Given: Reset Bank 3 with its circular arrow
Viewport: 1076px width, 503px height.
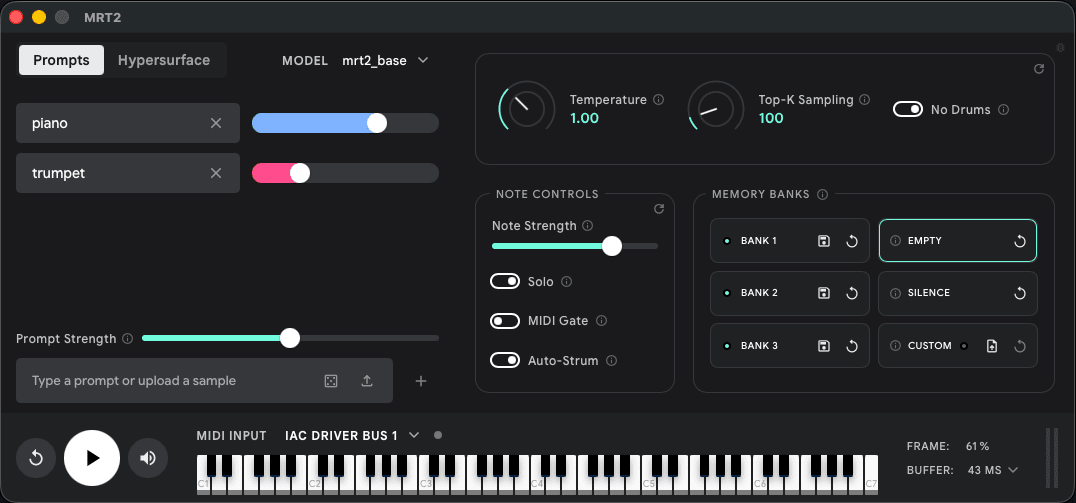Looking at the screenshot, I should (852, 346).
